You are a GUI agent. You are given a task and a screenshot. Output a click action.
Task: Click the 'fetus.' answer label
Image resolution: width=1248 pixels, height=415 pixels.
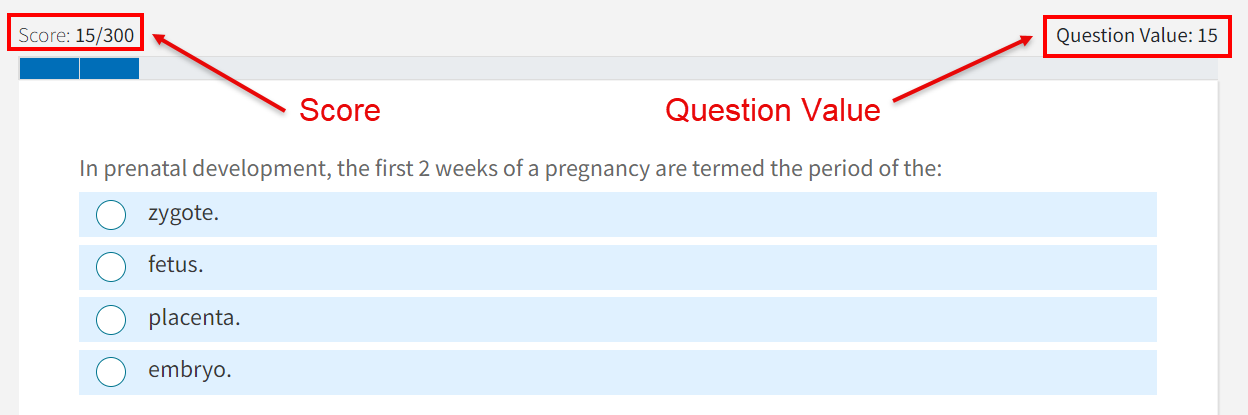coord(175,266)
